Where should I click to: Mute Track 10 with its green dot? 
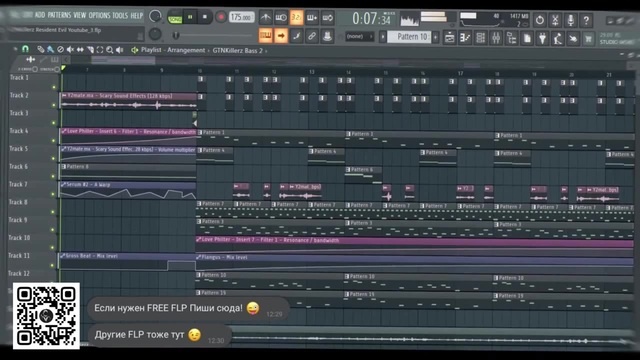[x=53, y=247]
